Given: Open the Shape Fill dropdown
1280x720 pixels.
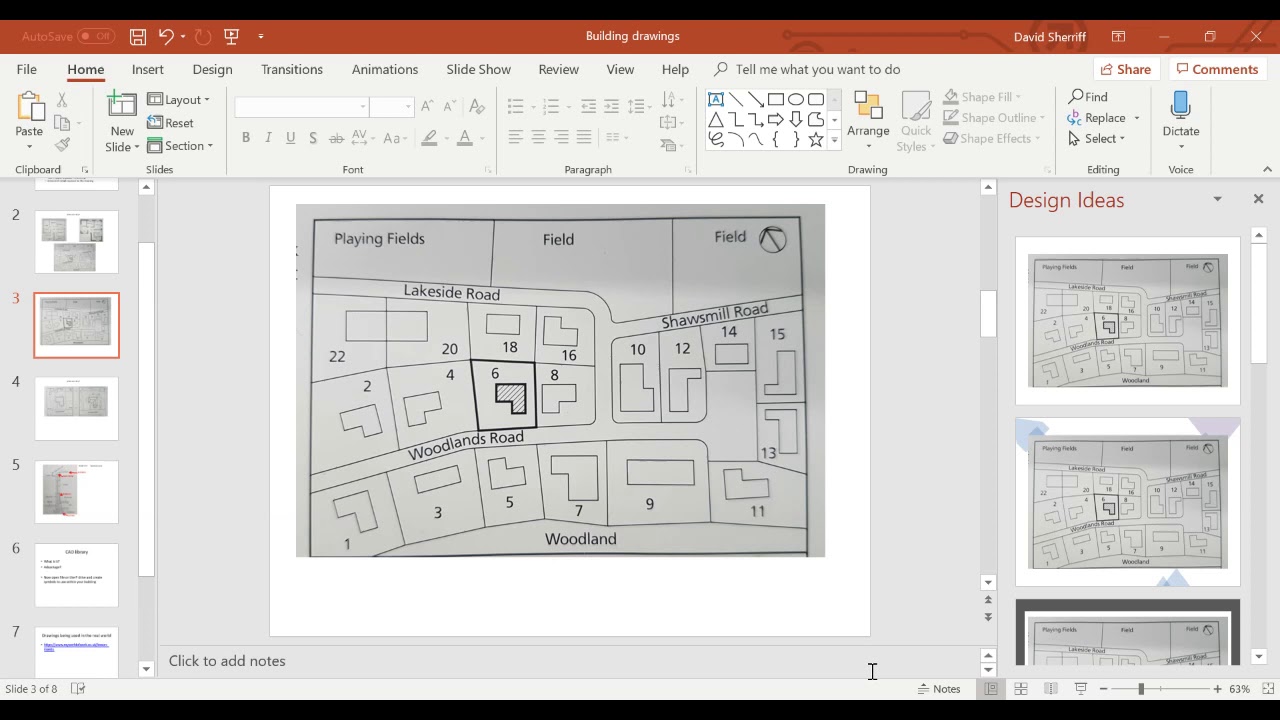Looking at the screenshot, I should (983, 97).
